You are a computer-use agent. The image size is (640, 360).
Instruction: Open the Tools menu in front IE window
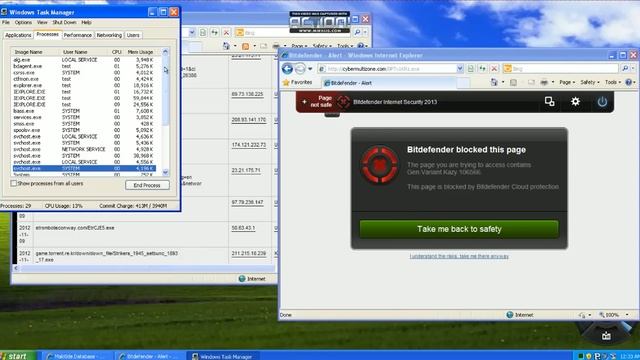pyautogui.click(x=613, y=82)
